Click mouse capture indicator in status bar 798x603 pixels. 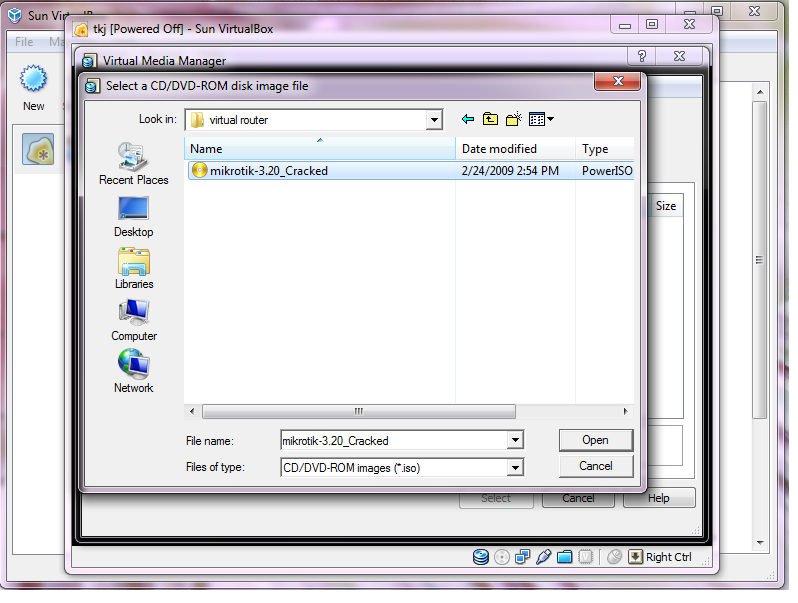[614, 557]
